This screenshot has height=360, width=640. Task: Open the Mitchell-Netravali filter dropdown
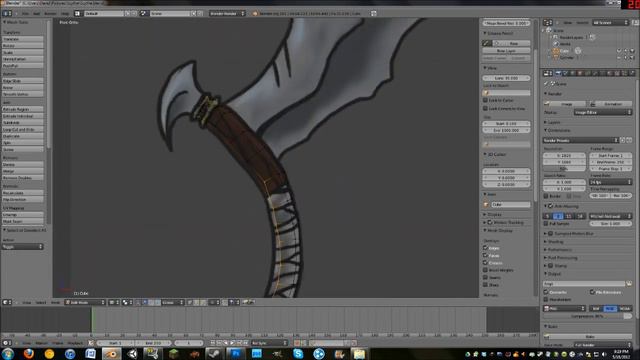point(611,216)
